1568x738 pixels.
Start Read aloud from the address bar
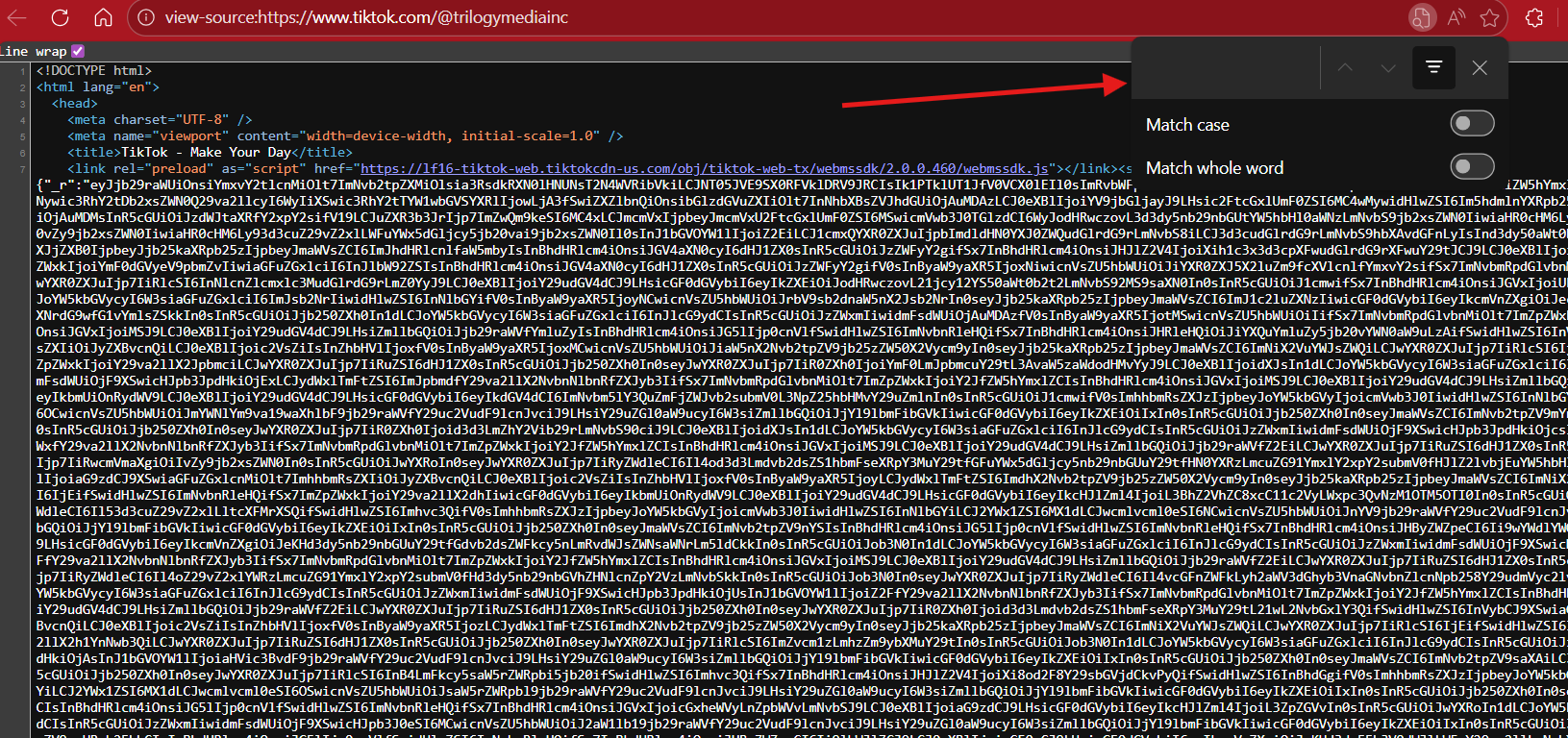(x=1456, y=17)
